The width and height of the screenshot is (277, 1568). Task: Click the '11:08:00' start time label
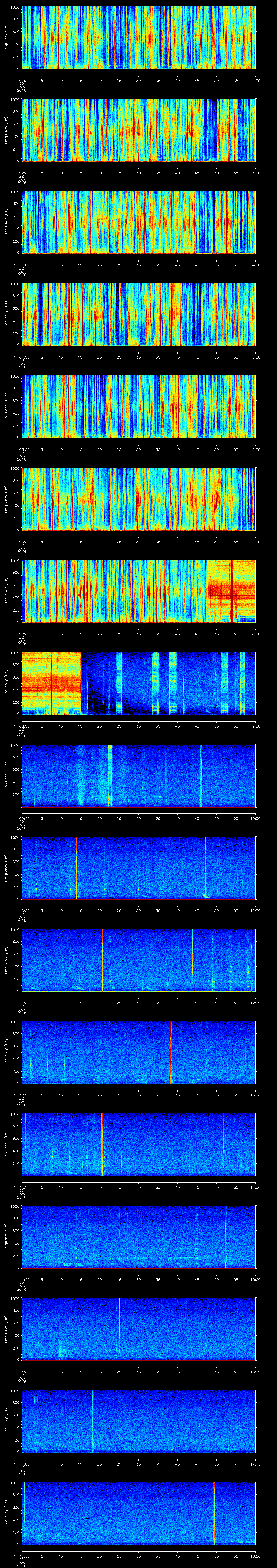22,726
